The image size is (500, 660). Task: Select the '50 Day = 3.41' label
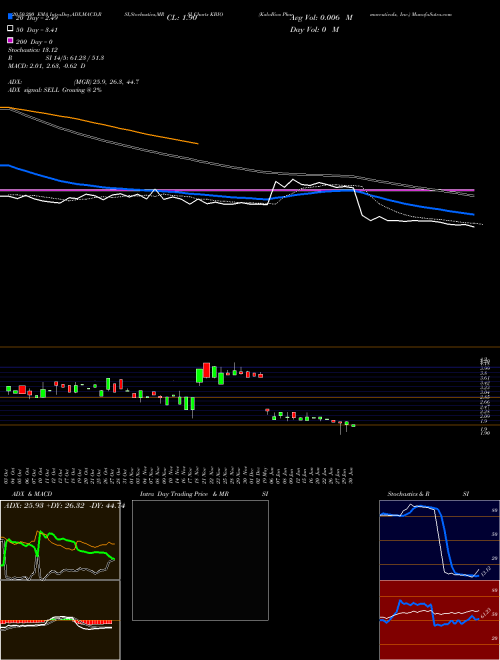point(37,30)
